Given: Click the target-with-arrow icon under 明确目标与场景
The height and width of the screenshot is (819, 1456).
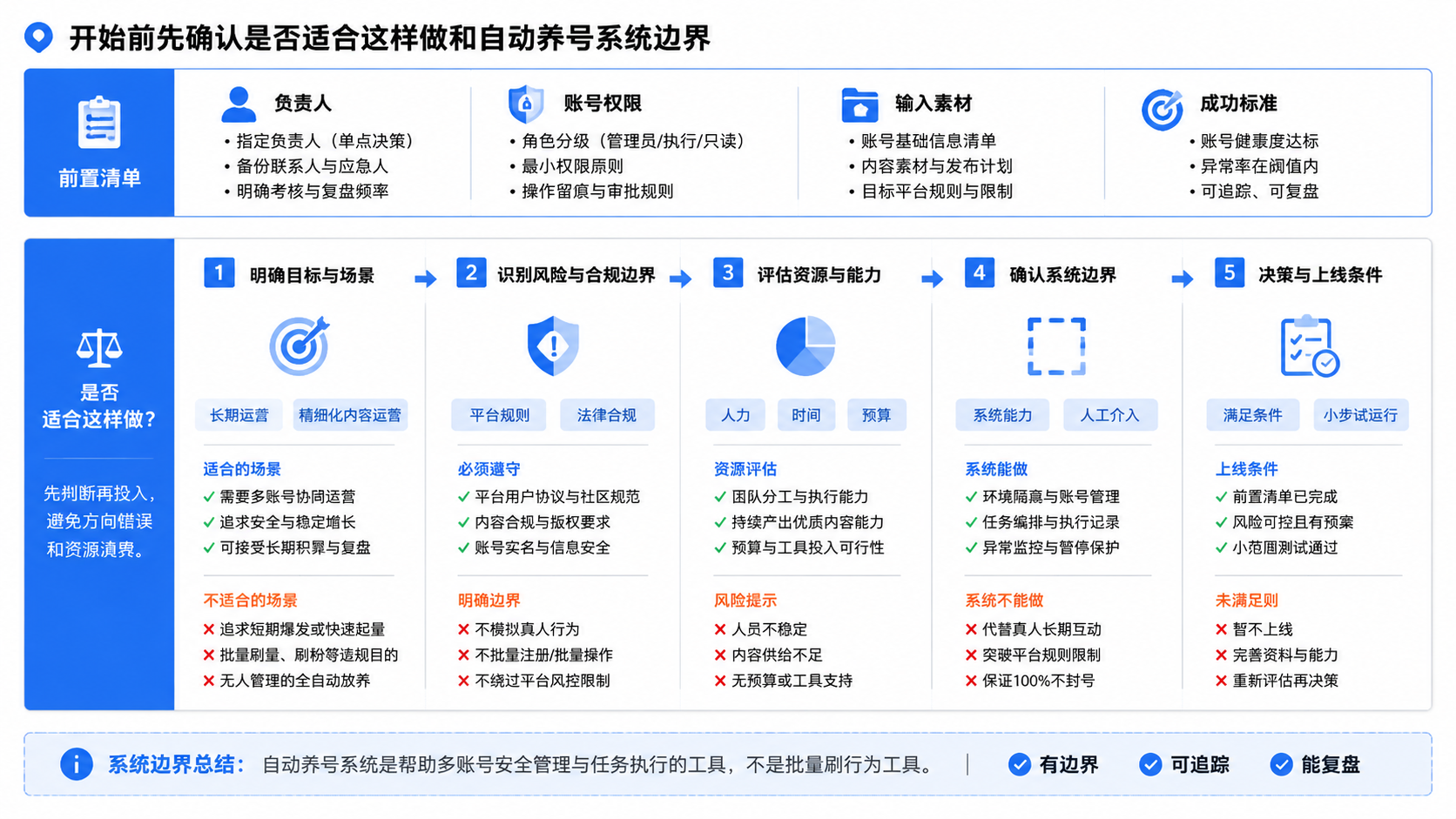Looking at the screenshot, I should 300,346.
